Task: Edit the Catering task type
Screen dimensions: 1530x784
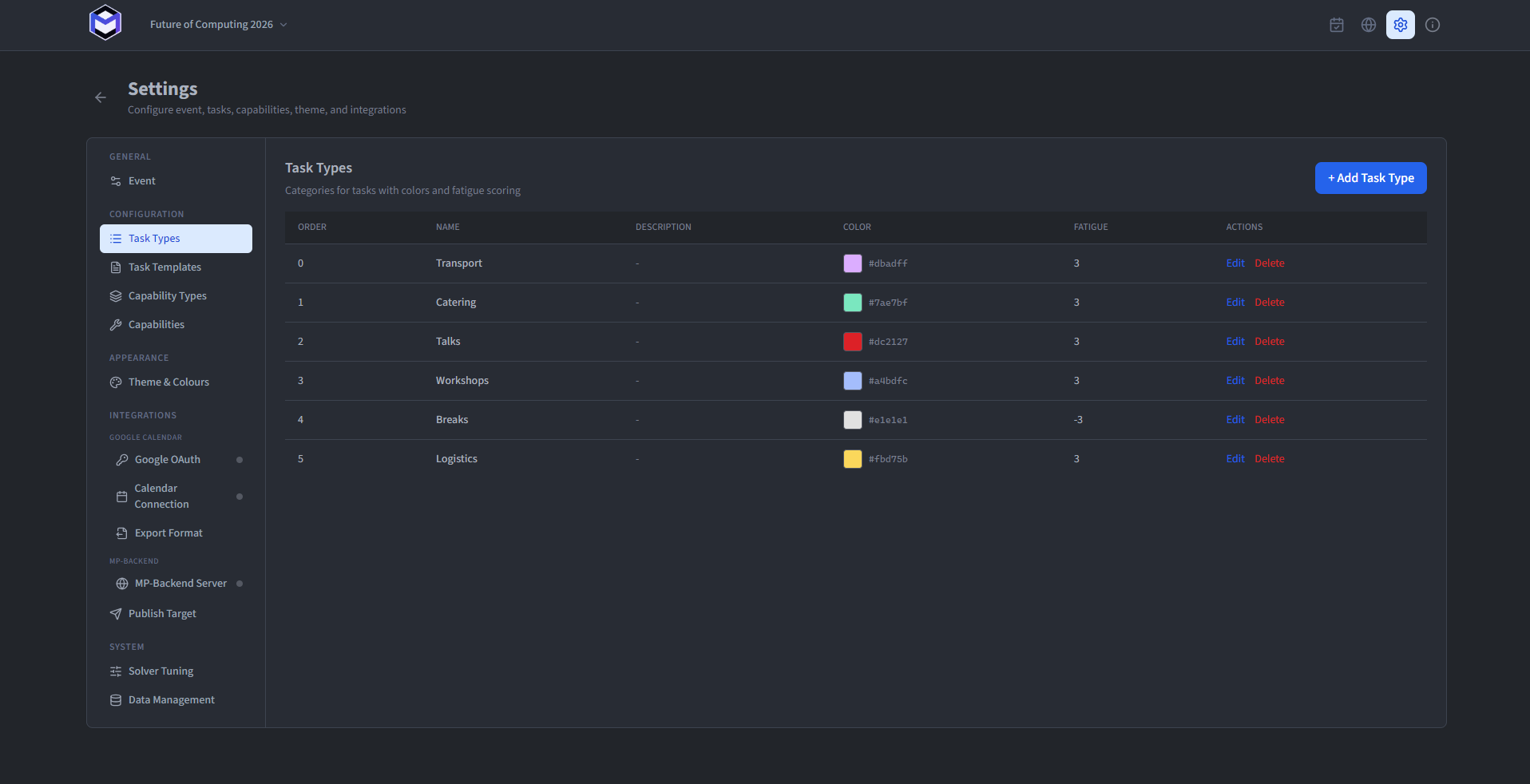Action: click(1235, 303)
